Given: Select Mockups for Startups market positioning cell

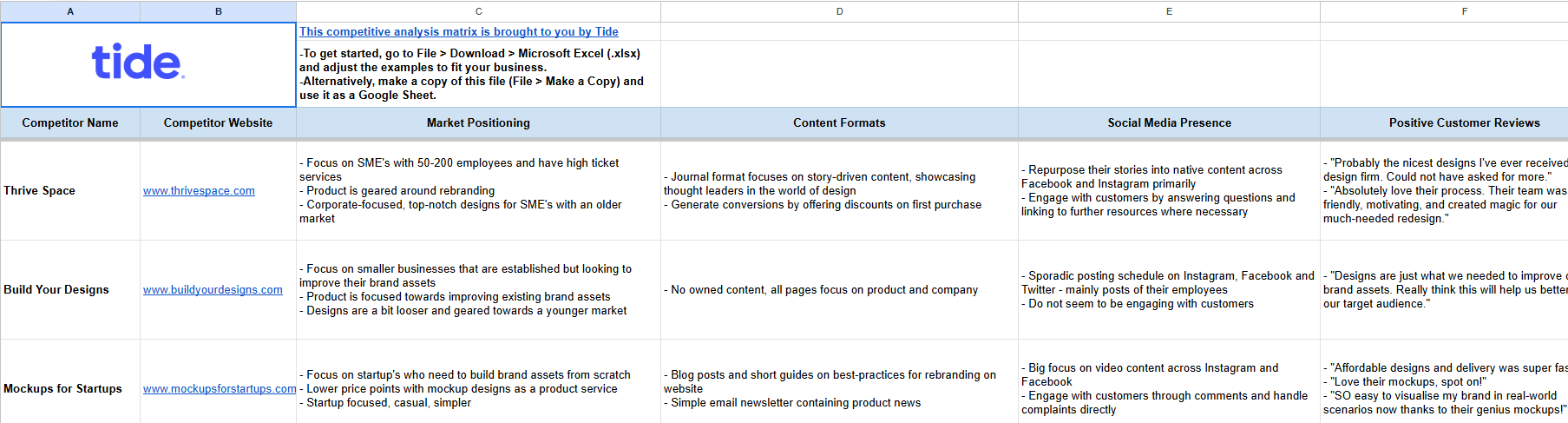Looking at the screenshot, I should (478, 381).
